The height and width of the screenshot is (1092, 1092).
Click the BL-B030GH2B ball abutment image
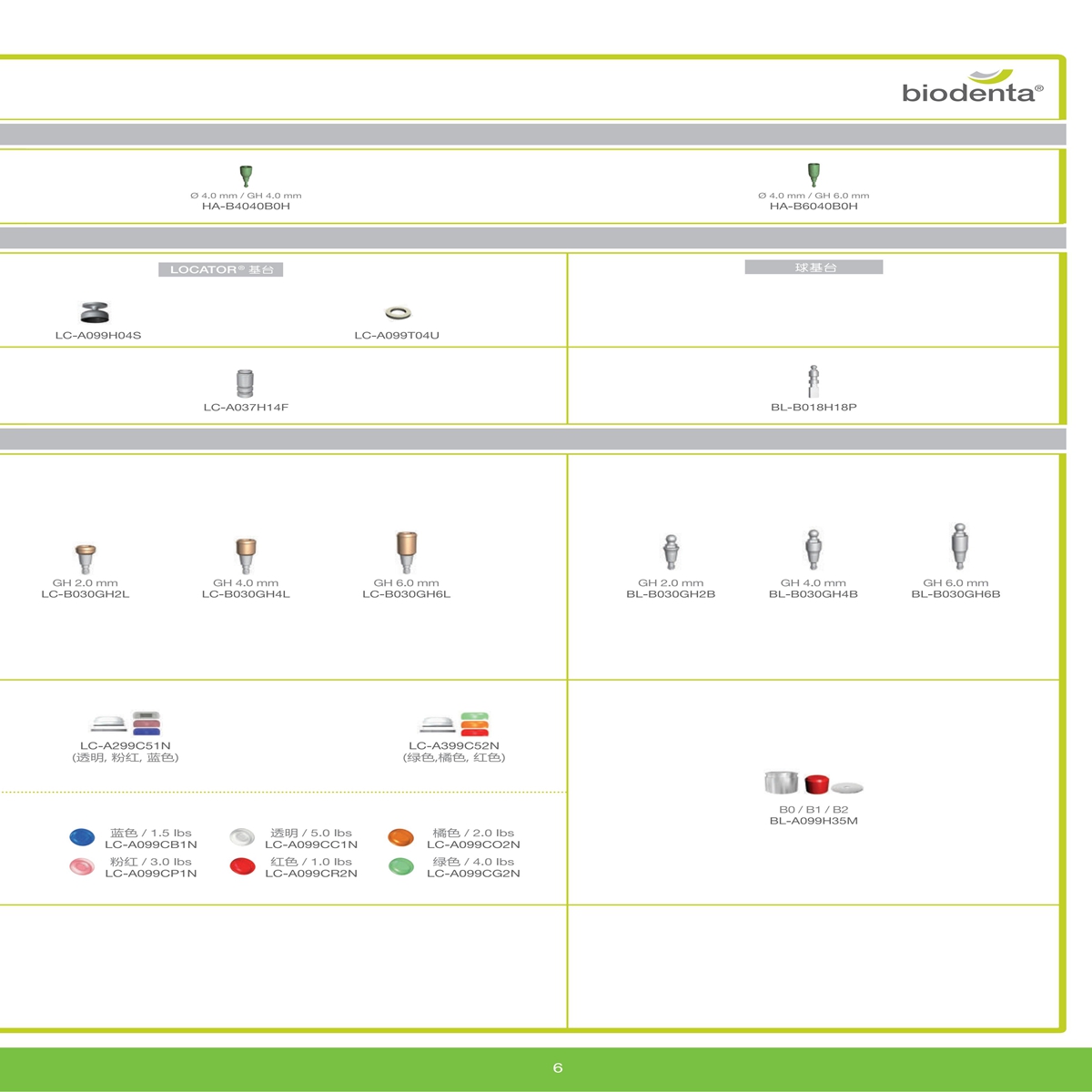coord(671,552)
